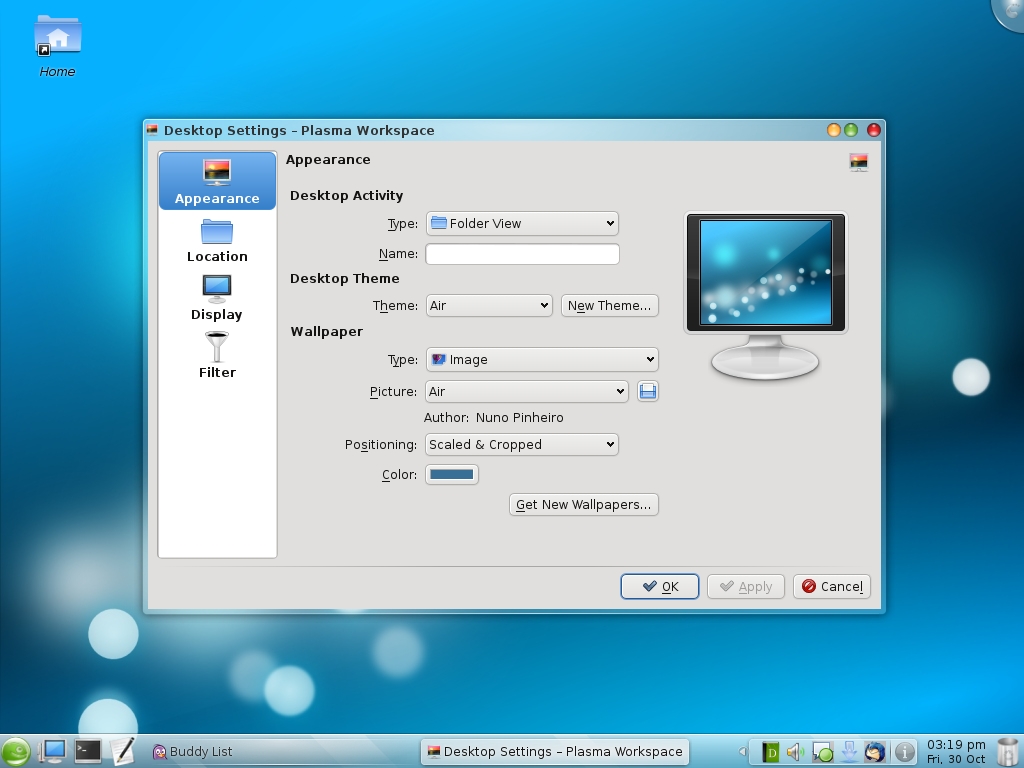Click the My Computer taskbar icon
The height and width of the screenshot is (768, 1024).
coord(53,752)
